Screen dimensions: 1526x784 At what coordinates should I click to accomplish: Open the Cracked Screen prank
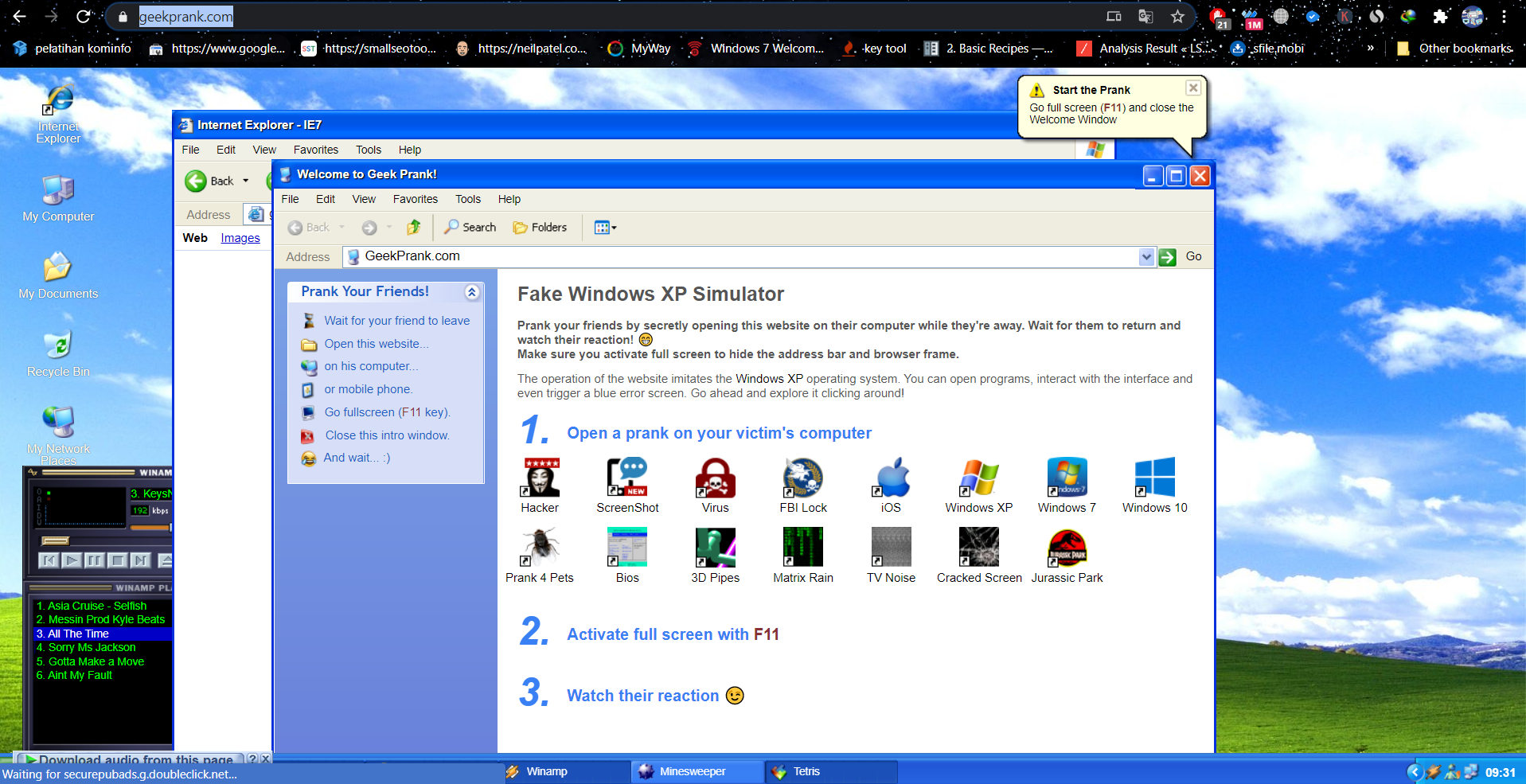[979, 556]
